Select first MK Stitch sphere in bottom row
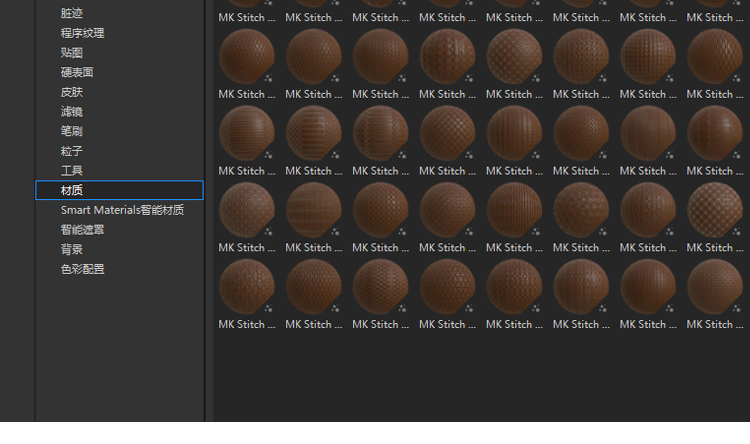This screenshot has width=750, height=444. (246, 286)
